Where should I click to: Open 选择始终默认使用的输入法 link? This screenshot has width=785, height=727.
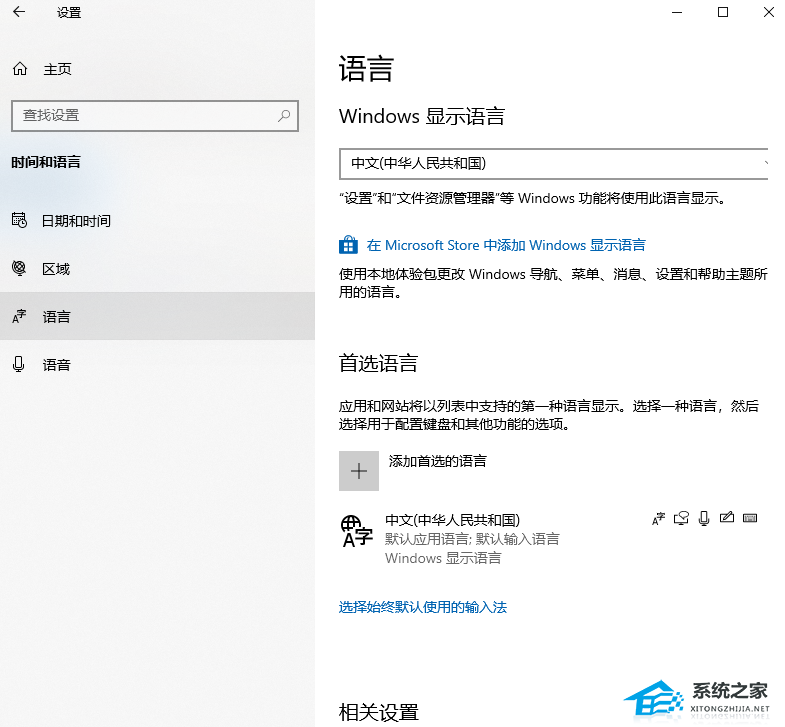[423, 607]
